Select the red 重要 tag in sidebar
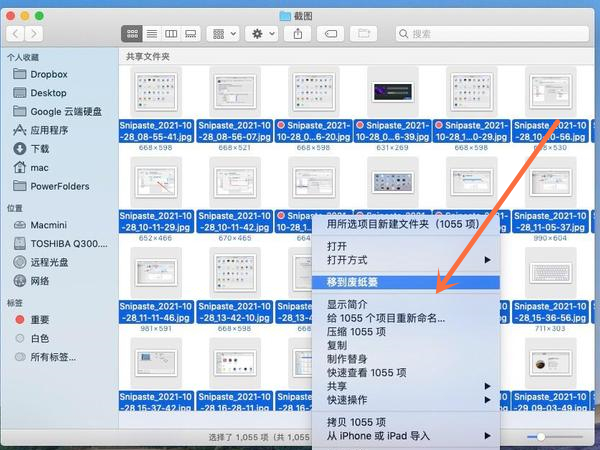Image resolution: width=600 pixels, height=450 pixels. click(40, 319)
